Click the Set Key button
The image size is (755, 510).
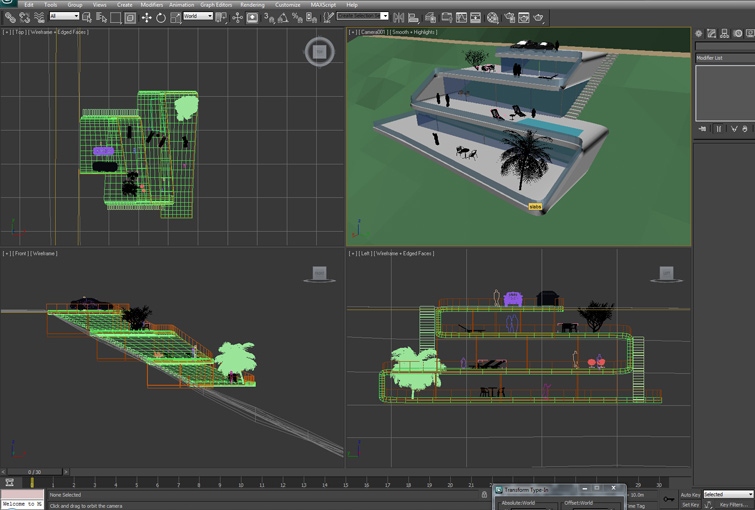pyautogui.click(x=690, y=504)
